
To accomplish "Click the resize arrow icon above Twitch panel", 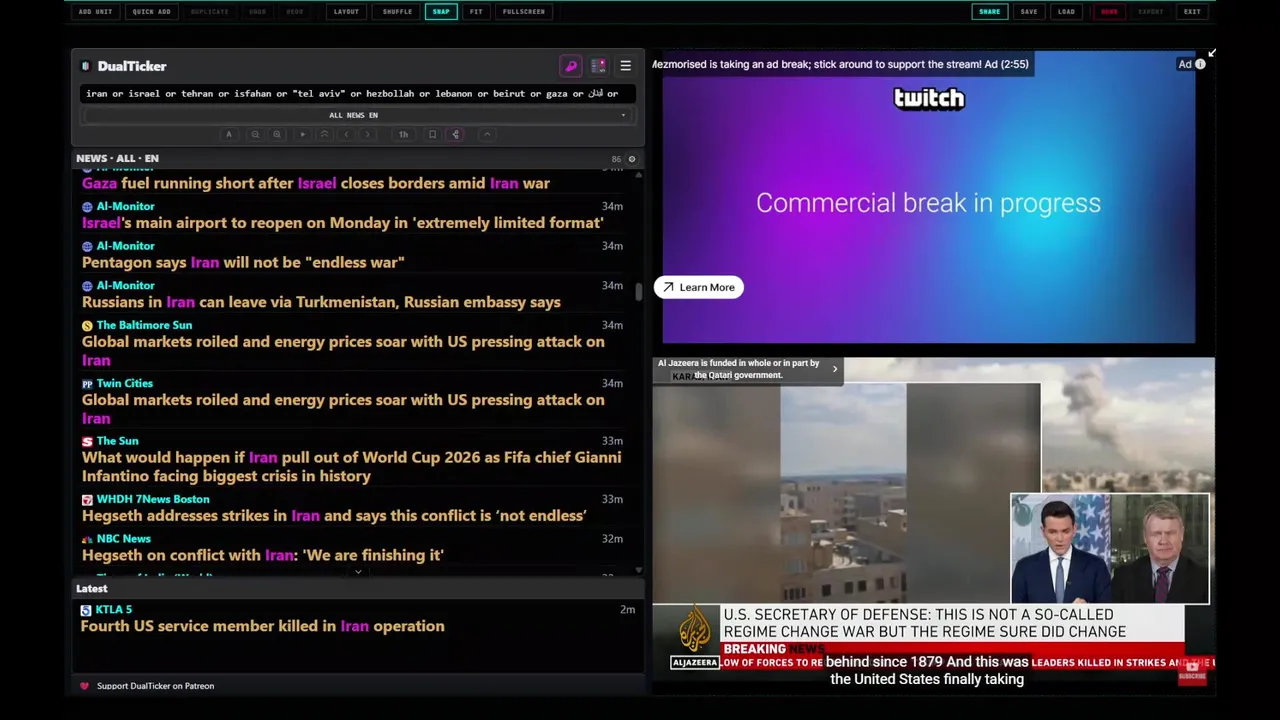I will coord(1211,52).
